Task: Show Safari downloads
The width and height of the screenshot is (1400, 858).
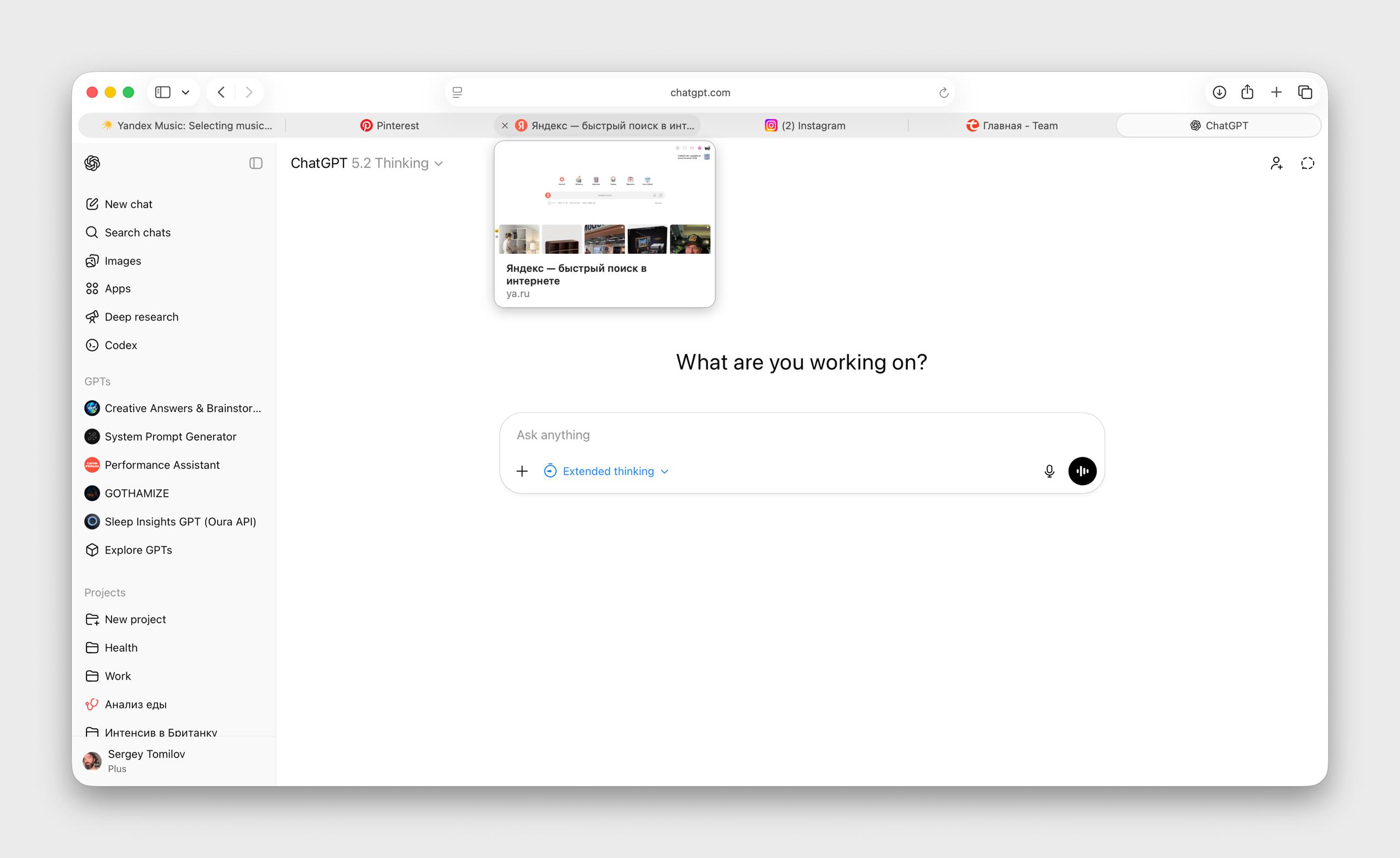Action: point(1220,92)
